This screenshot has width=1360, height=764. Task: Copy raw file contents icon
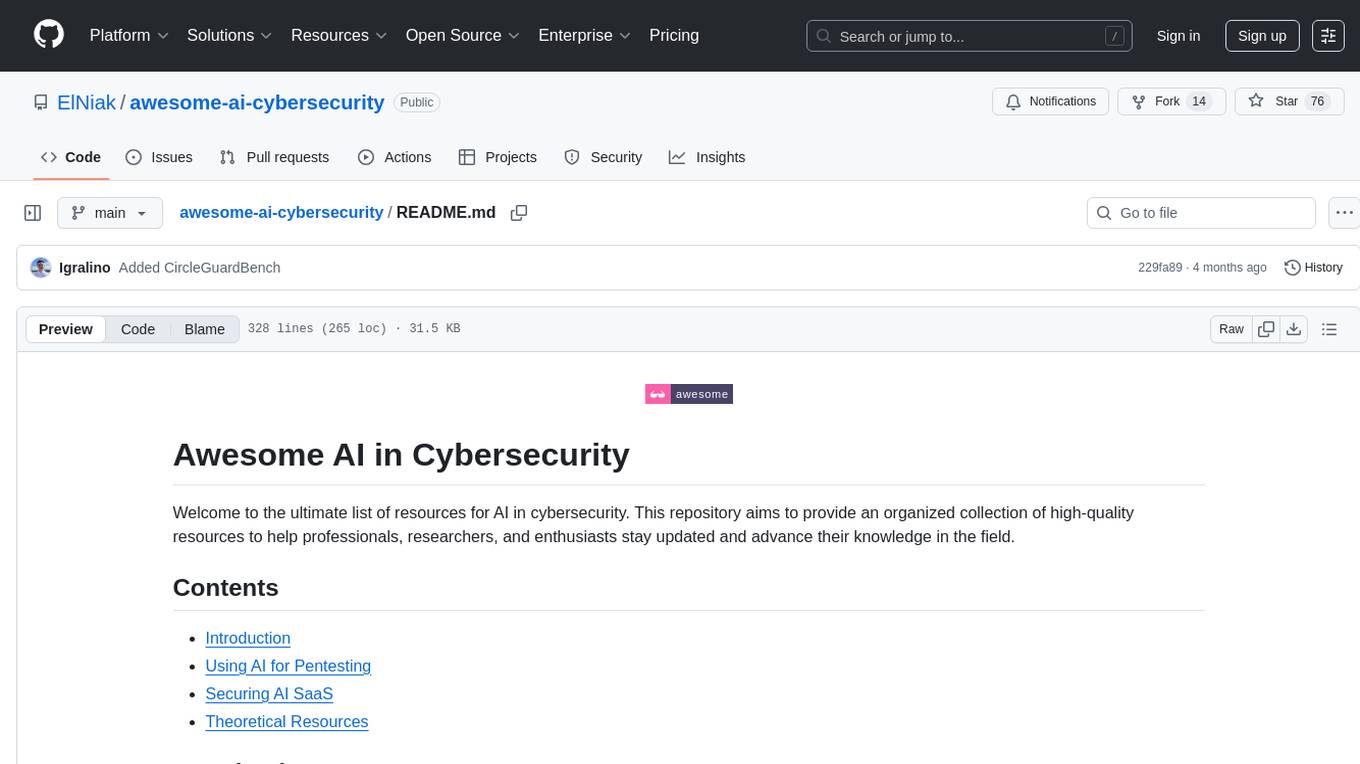tap(1266, 329)
